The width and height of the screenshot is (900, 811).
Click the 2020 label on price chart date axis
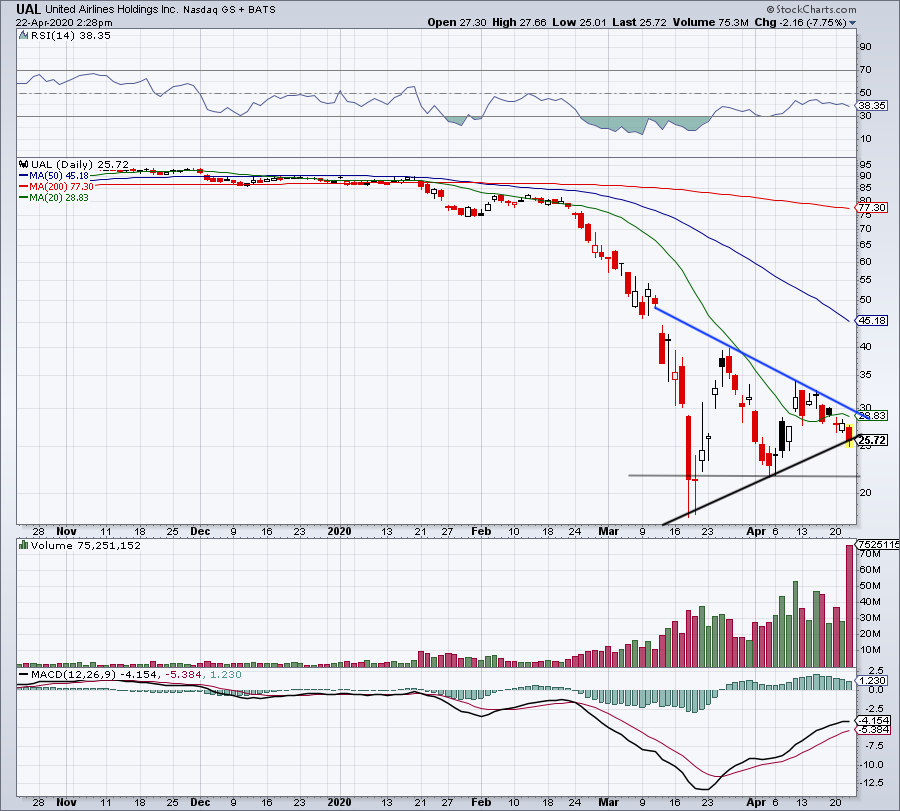[x=339, y=531]
